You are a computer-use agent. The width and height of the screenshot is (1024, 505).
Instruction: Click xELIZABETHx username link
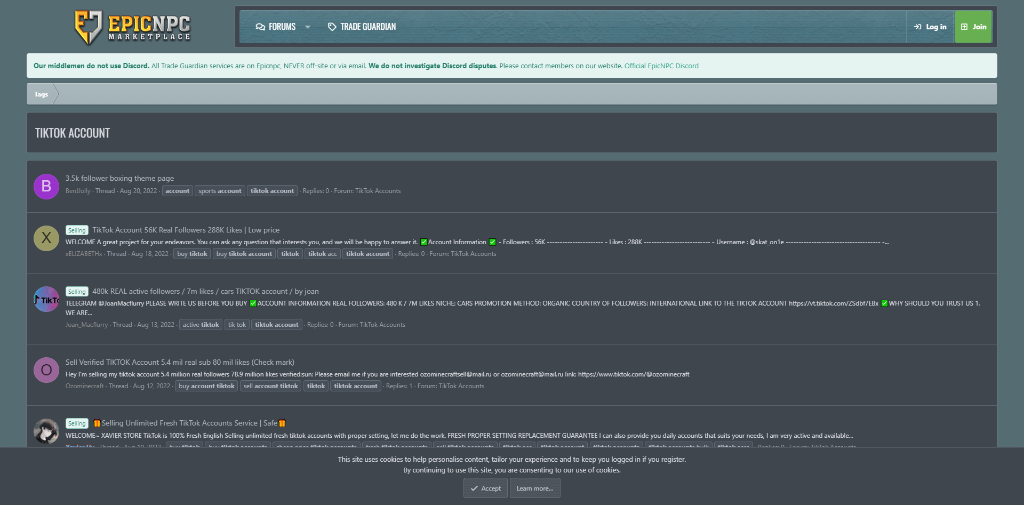pyautogui.click(x=84, y=253)
